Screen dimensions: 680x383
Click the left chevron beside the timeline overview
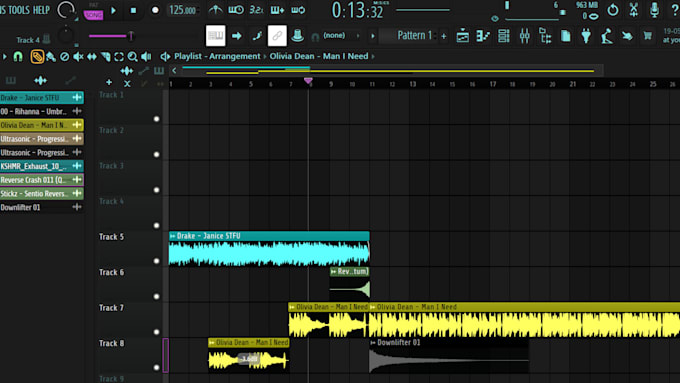[174, 70]
